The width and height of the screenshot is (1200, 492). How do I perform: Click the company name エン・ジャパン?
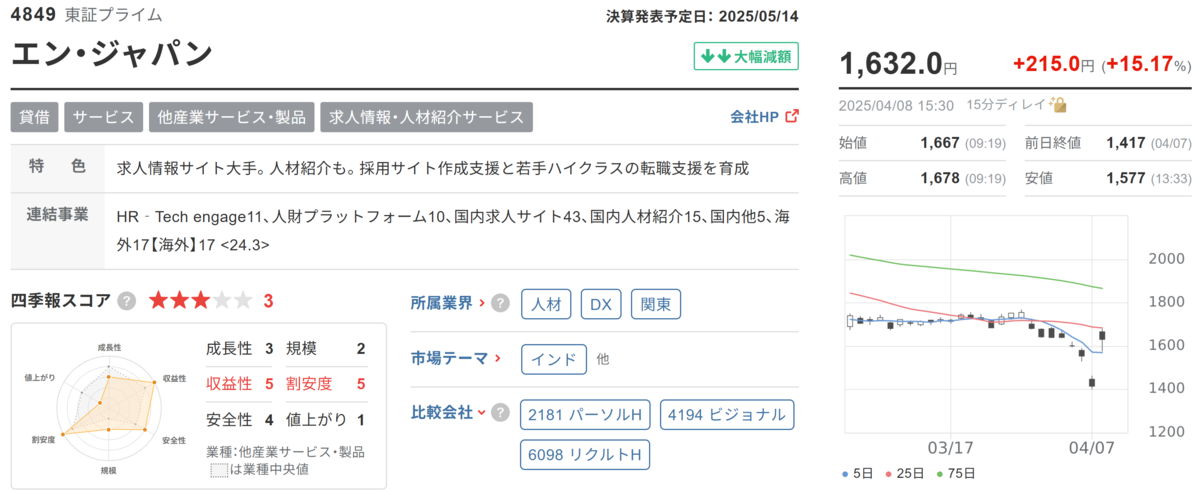[112, 53]
